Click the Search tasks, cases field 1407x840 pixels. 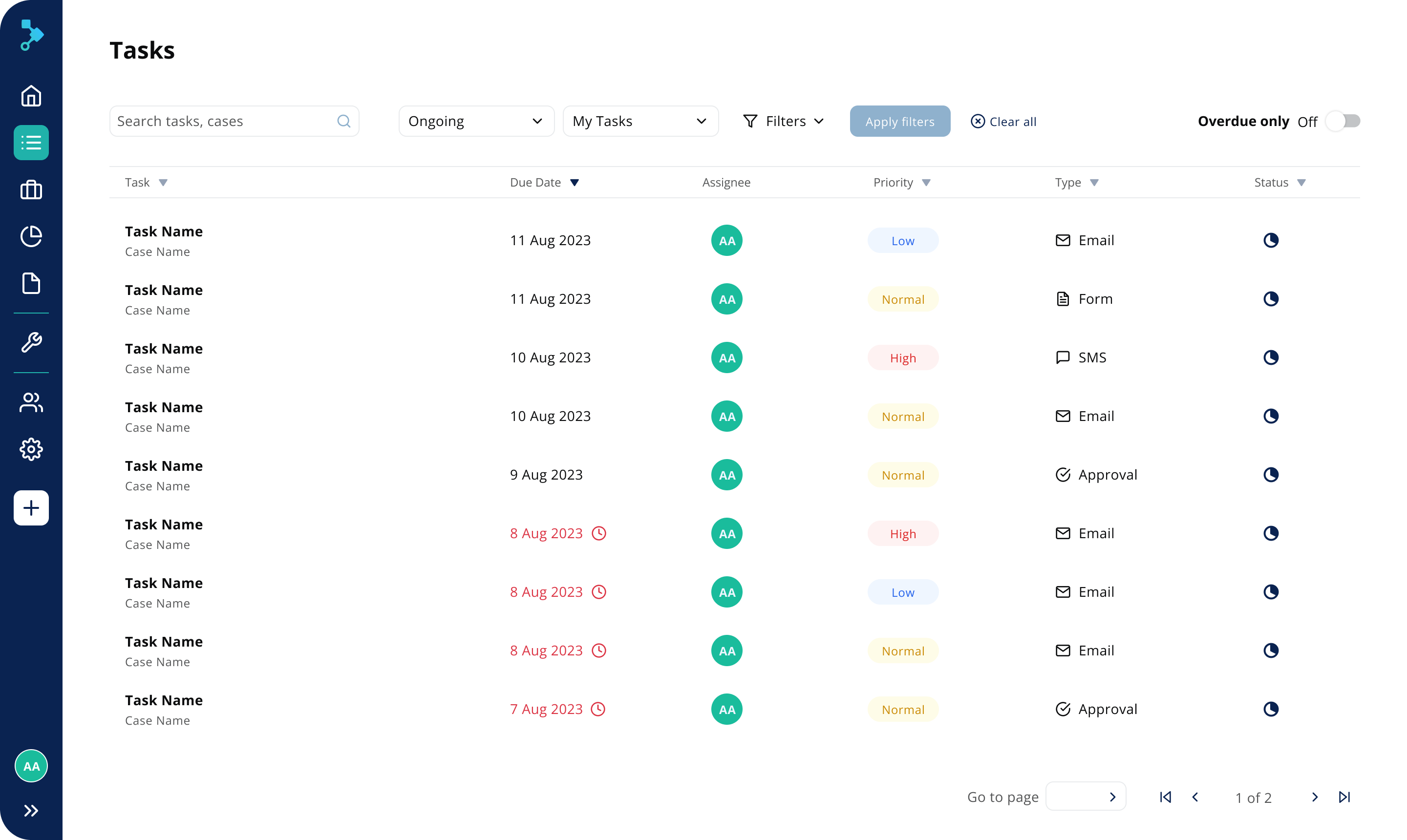[x=224, y=121]
